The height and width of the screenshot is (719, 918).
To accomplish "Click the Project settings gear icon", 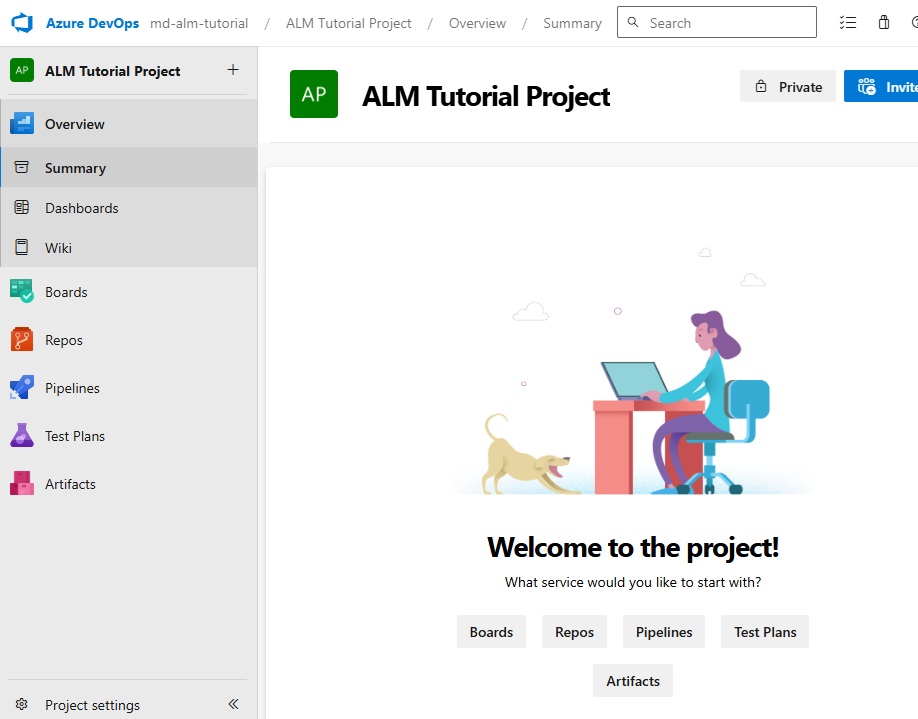I will click(x=22, y=704).
